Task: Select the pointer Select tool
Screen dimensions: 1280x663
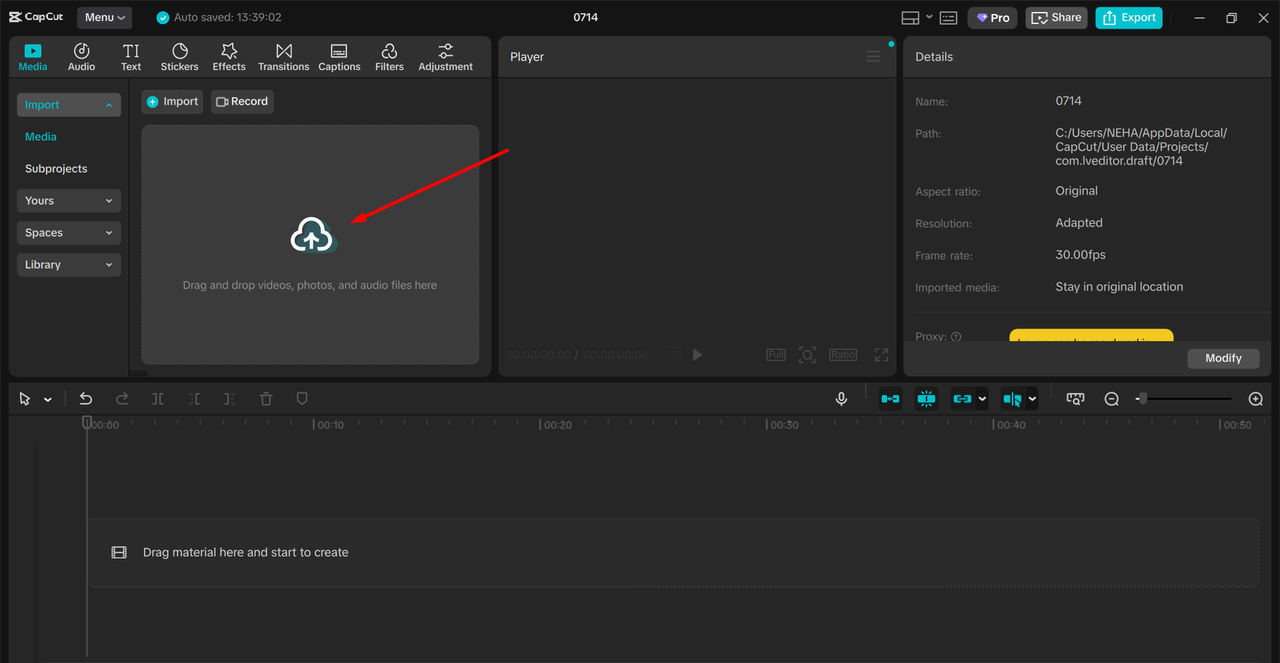Action: 25,399
